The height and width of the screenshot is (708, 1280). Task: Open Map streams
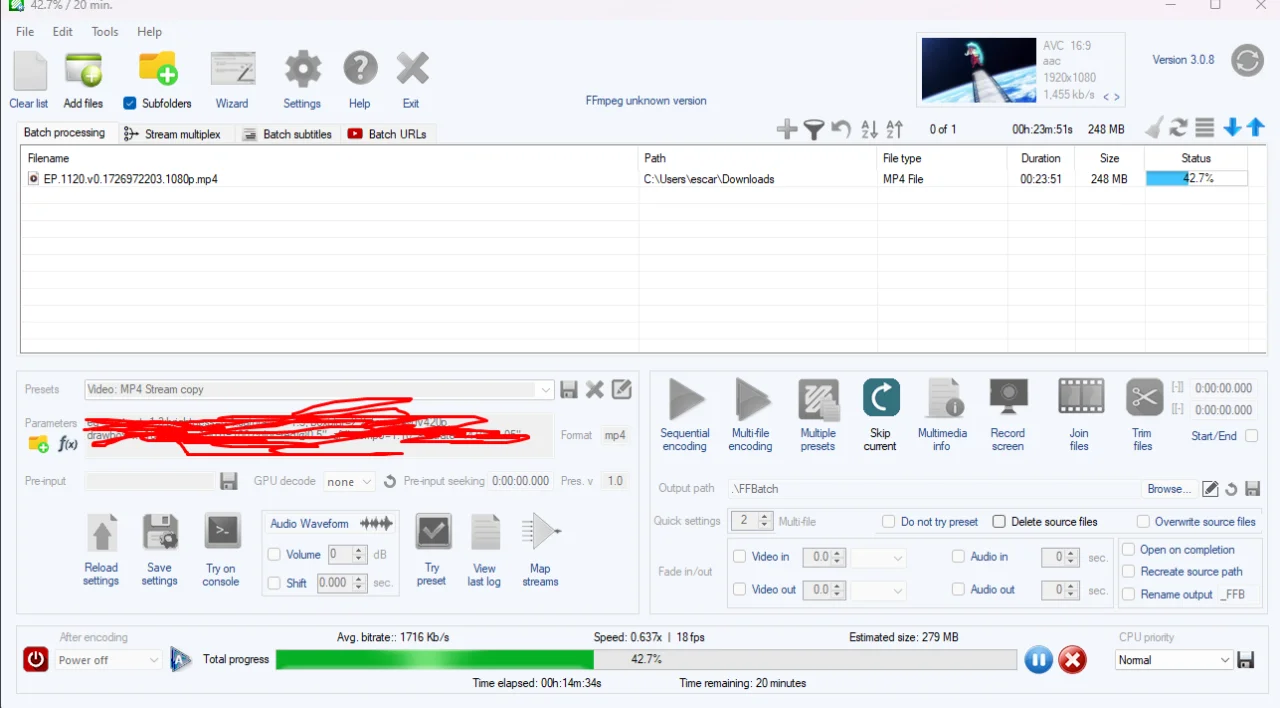(541, 532)
